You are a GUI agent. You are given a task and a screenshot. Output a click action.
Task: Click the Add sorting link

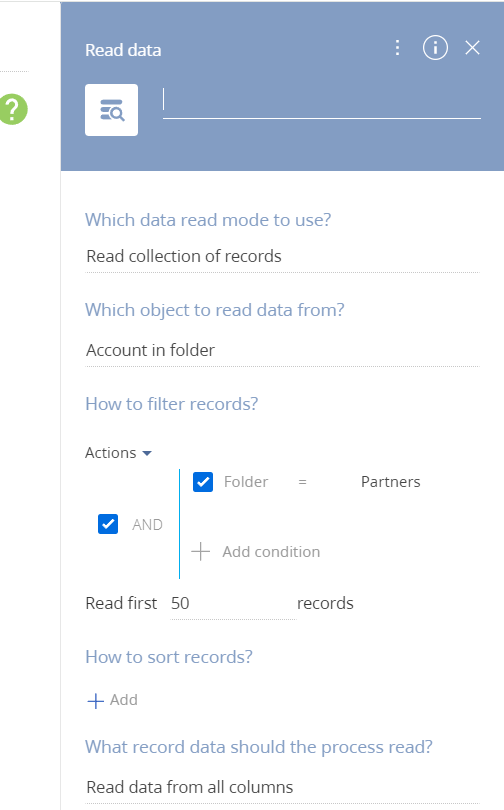pyautogui.click(x=123, y=700)
